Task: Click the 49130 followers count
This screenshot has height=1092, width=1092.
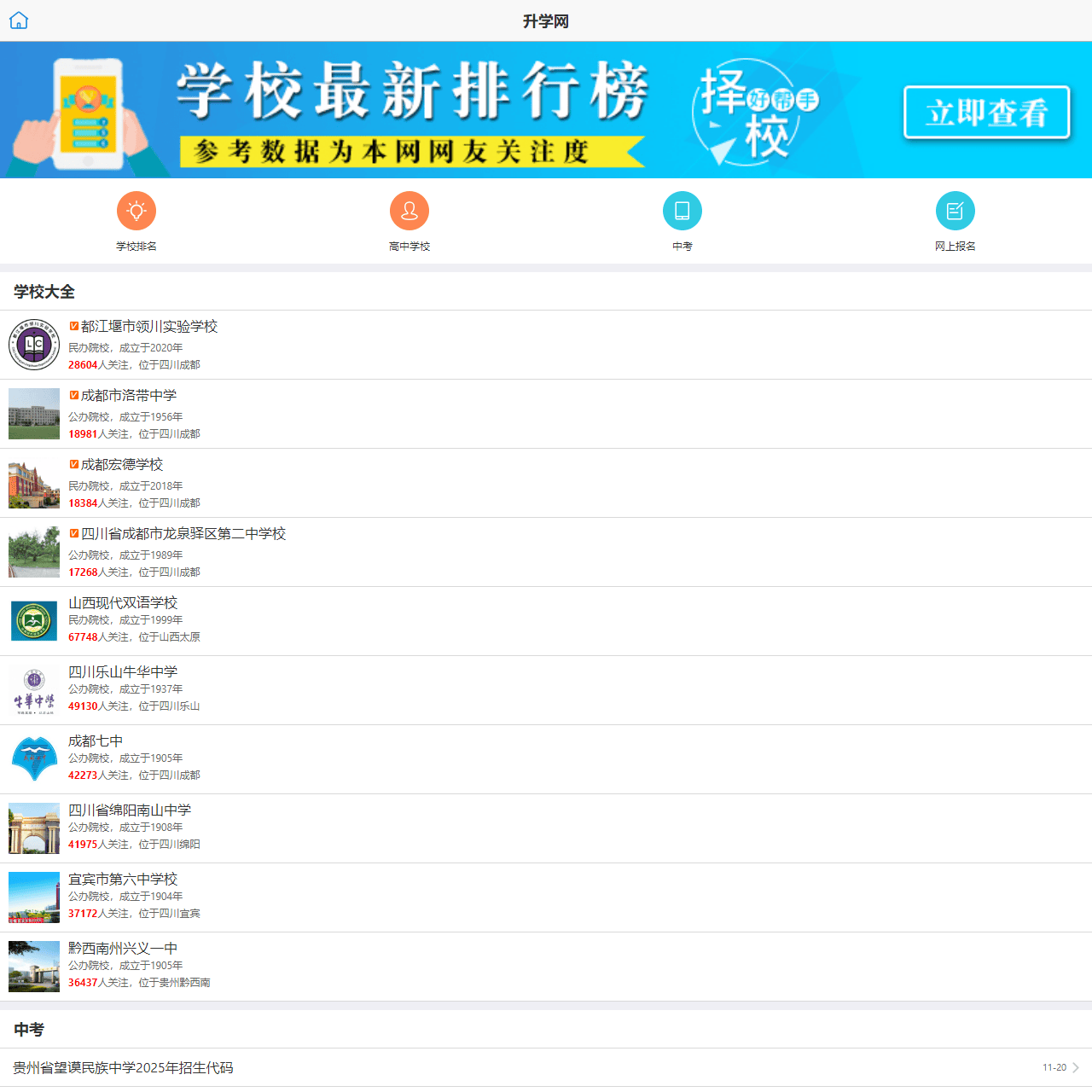Action: coord(84,706)
